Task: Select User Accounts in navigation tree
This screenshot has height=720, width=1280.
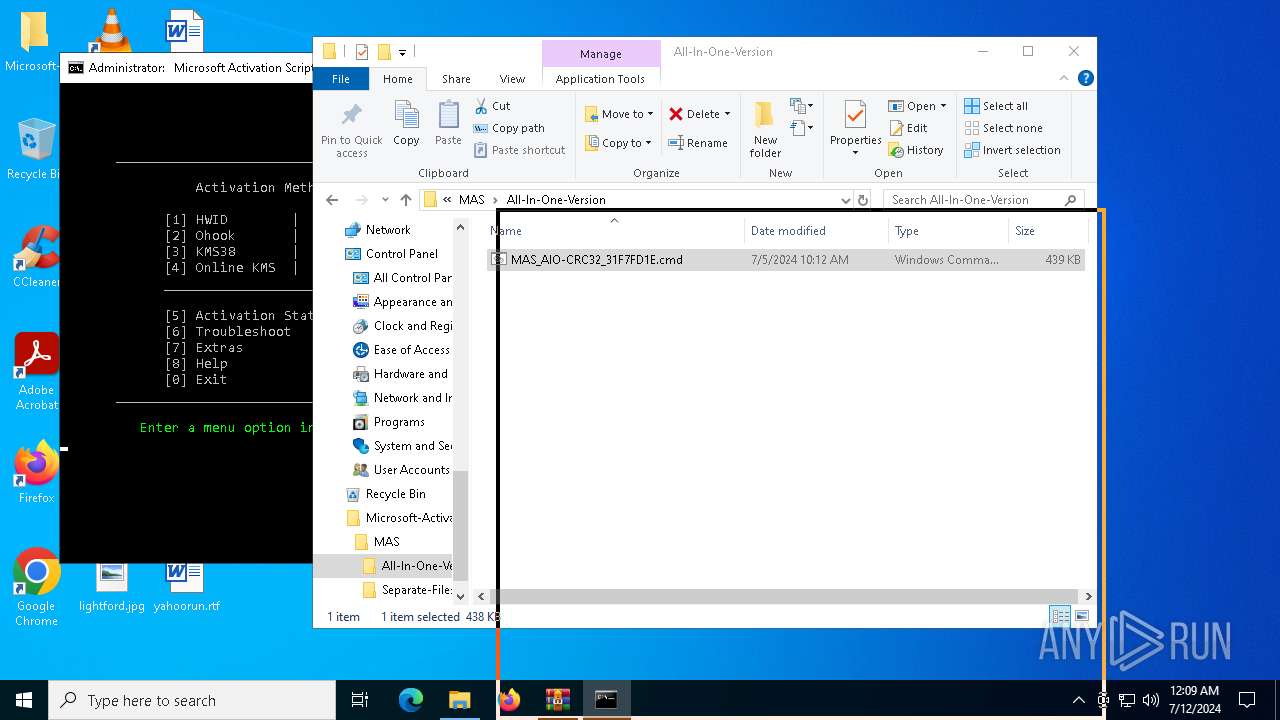Action: tap(411, 470)
